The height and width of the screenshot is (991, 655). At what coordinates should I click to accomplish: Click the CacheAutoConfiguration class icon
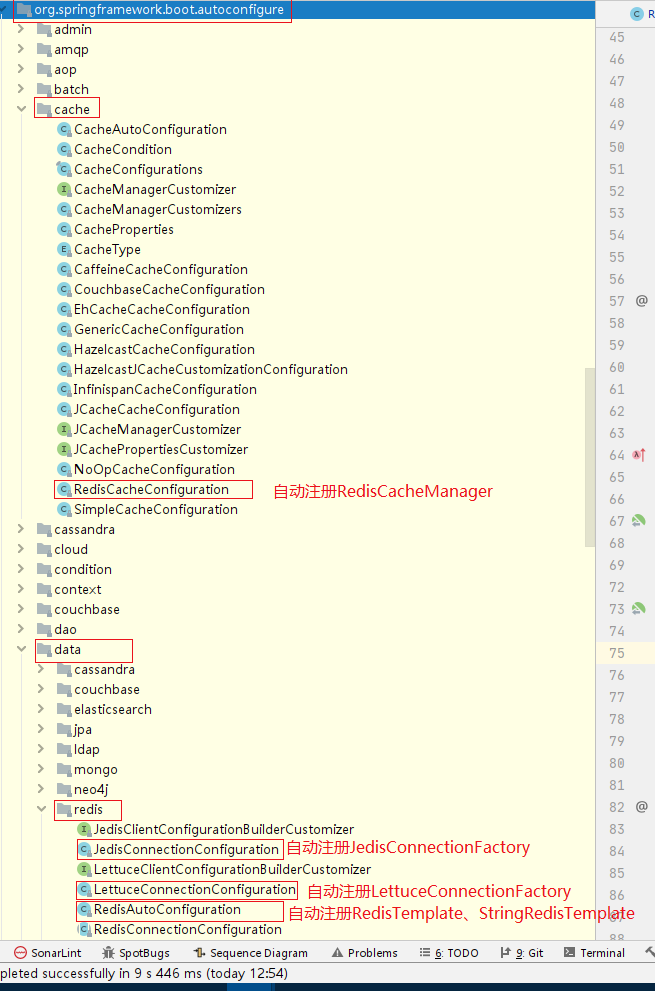64,130
